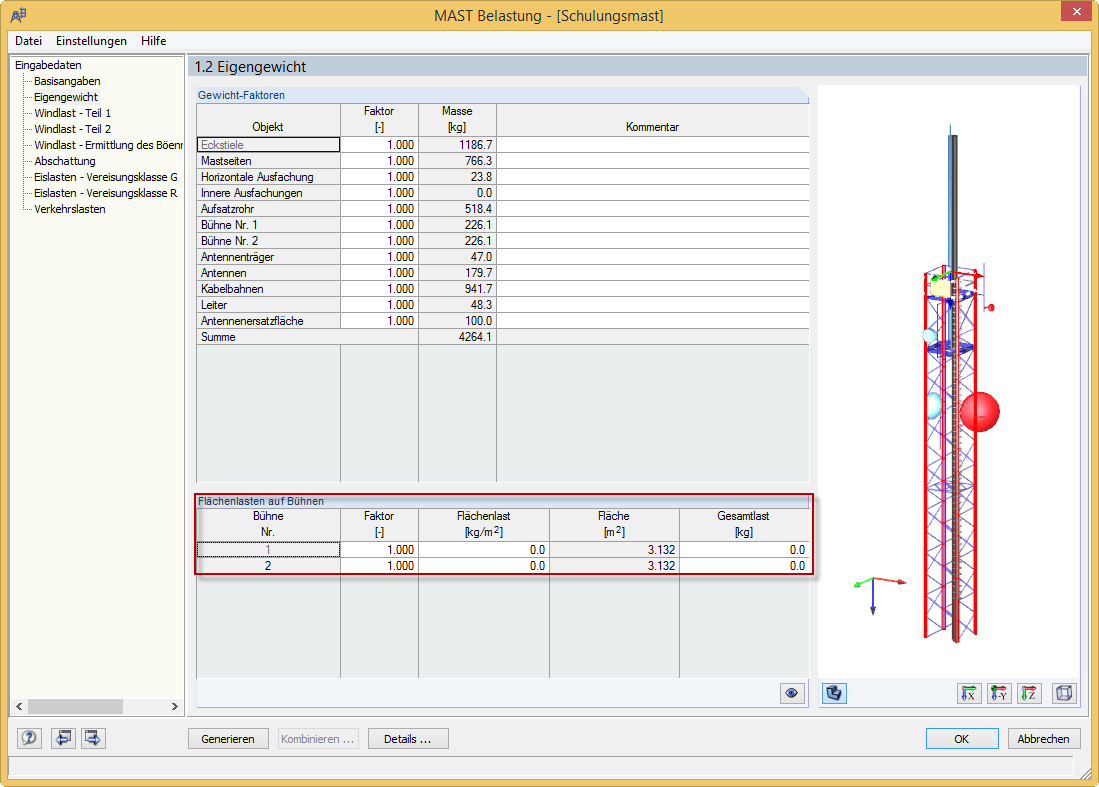1099x787 pixels.
Task: Click the Kommentar column header
Action: pos(653,120)
